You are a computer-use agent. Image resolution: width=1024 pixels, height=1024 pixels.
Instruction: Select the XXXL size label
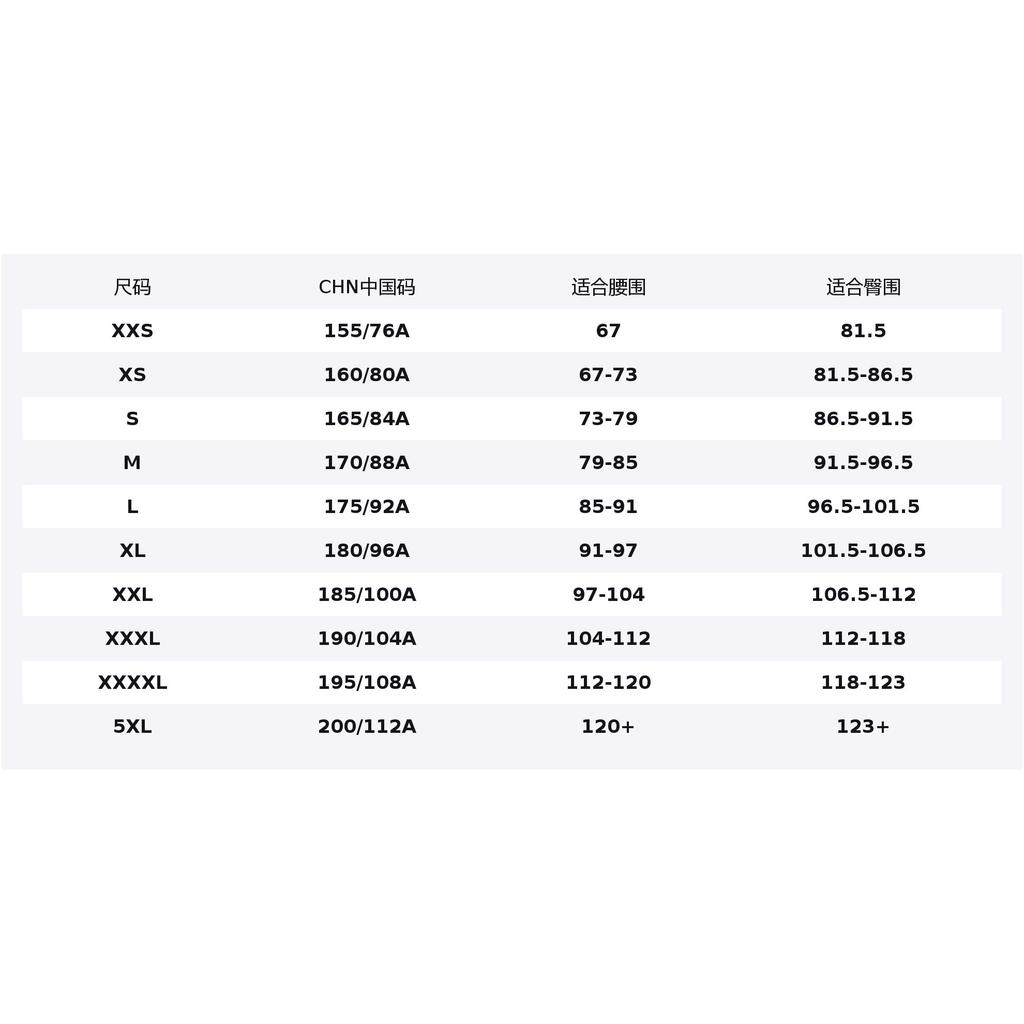(132, 638)
